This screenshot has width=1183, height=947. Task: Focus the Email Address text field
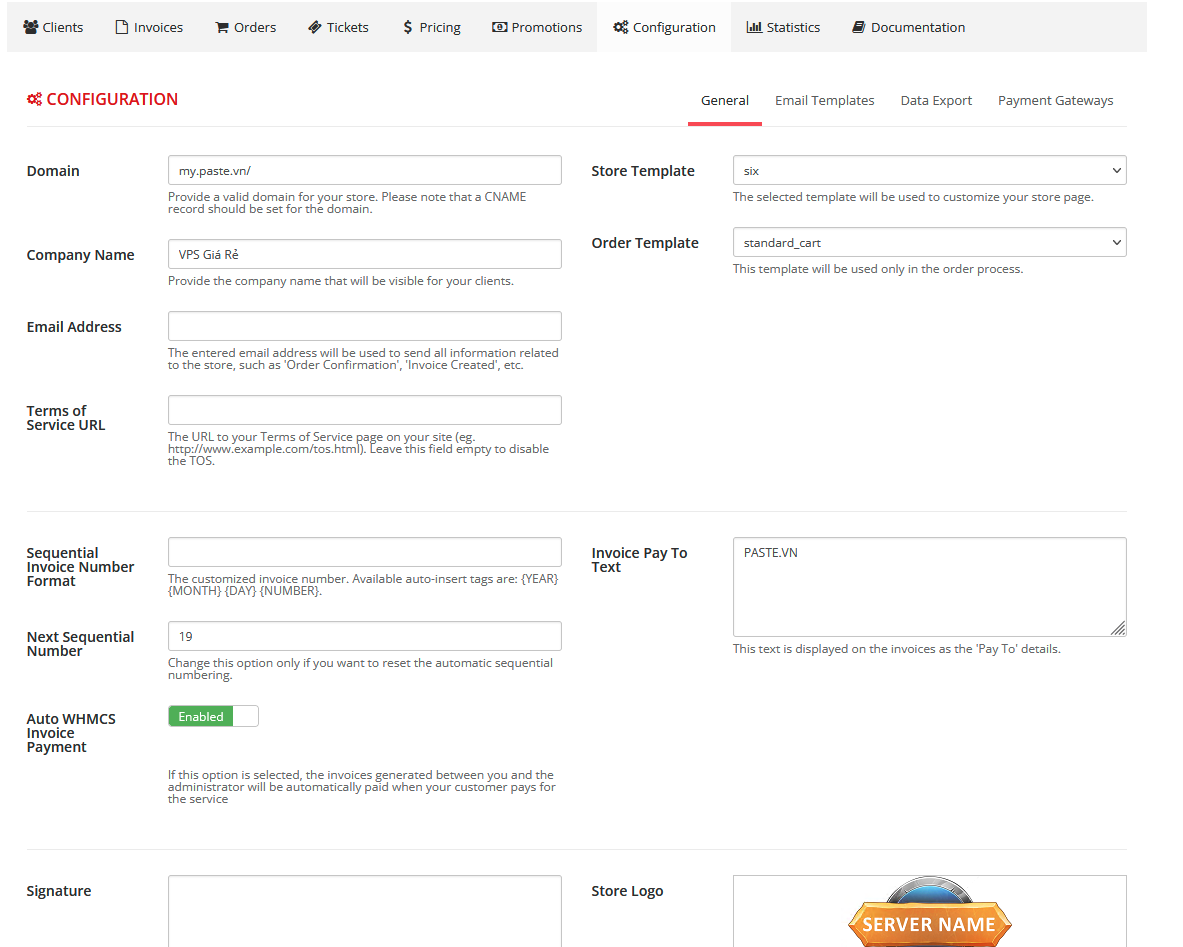coord(364,326)
